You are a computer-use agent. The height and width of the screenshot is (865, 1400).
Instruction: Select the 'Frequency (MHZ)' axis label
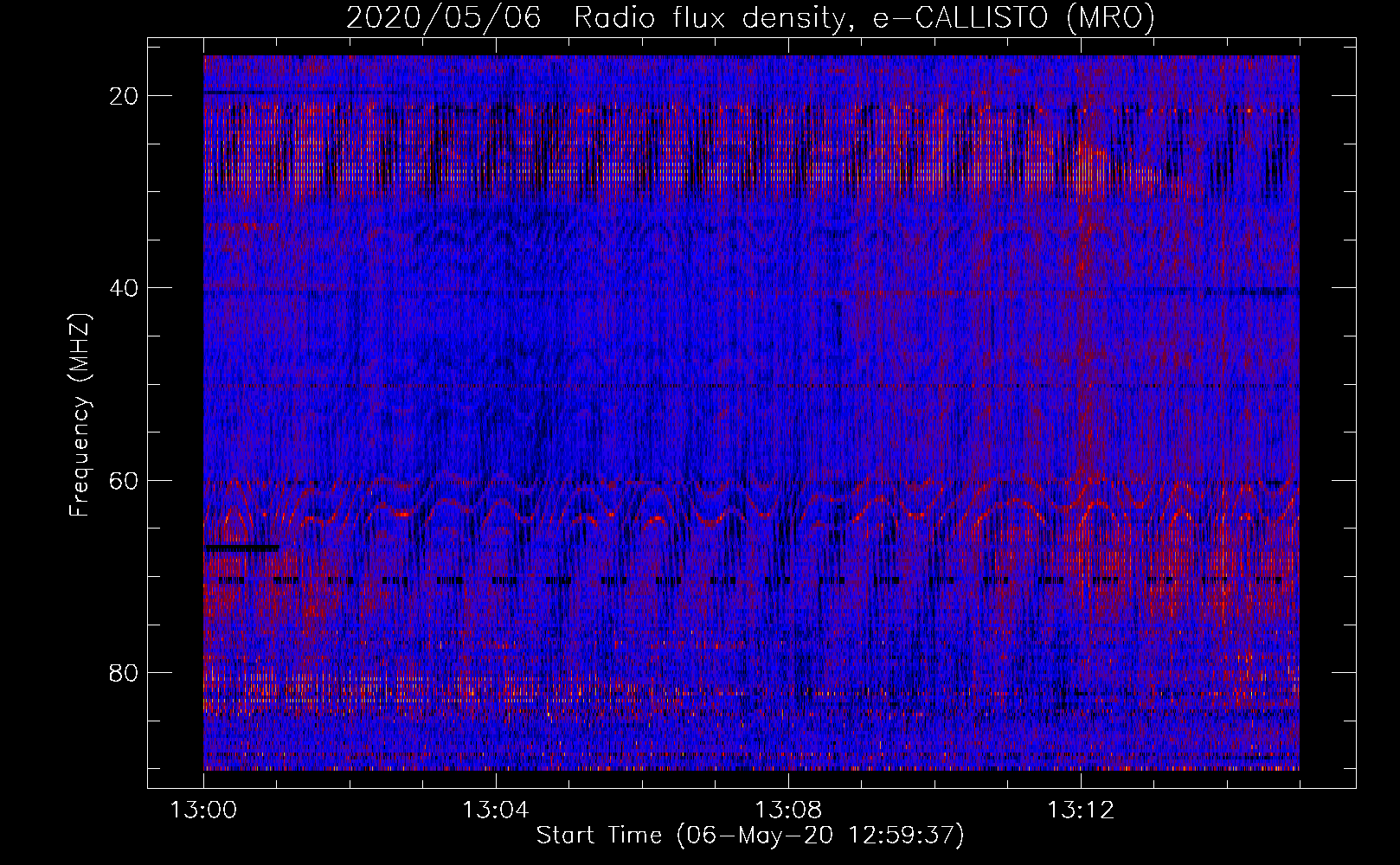click(x=80, y=415)
